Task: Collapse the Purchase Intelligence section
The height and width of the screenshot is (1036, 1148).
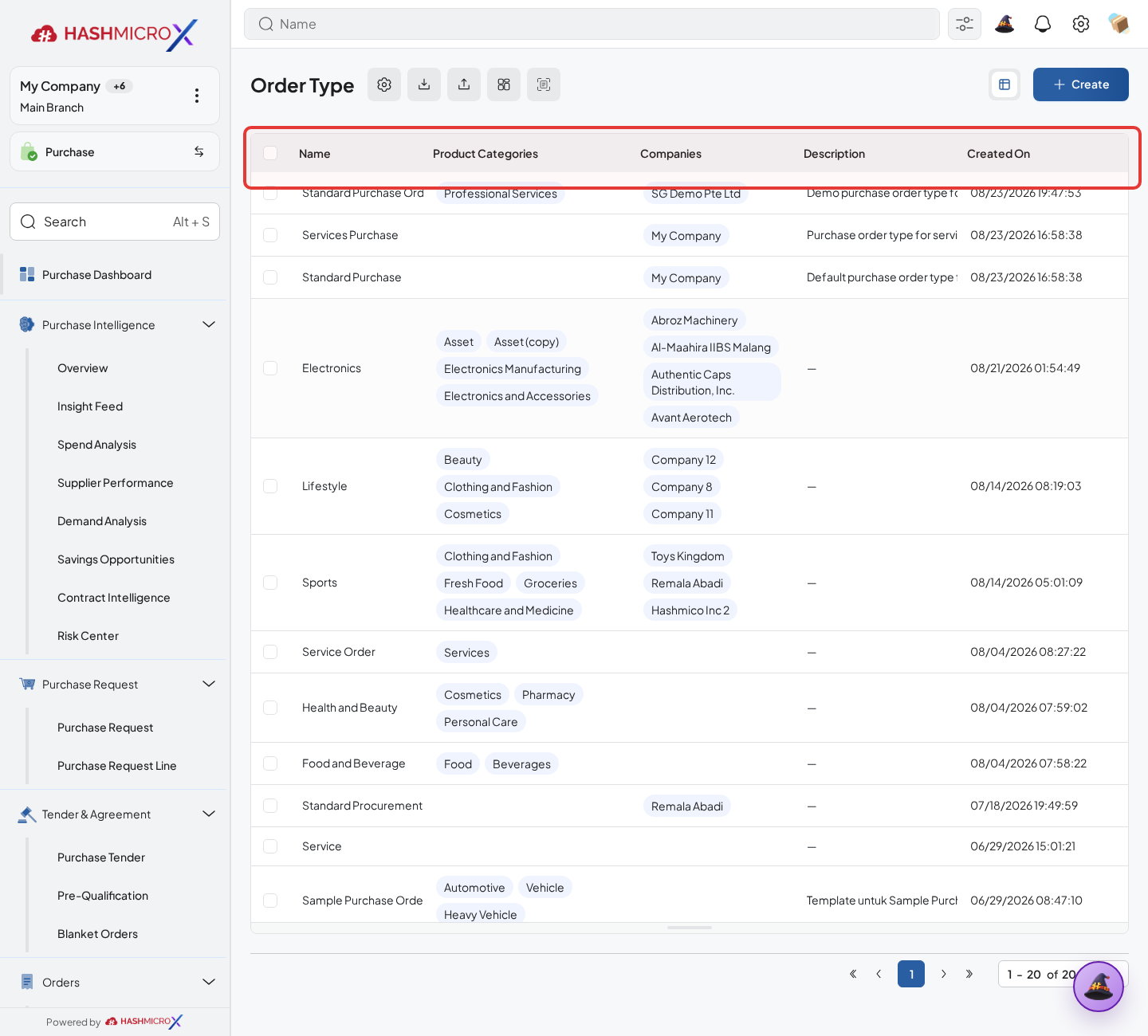Action: 209,324
